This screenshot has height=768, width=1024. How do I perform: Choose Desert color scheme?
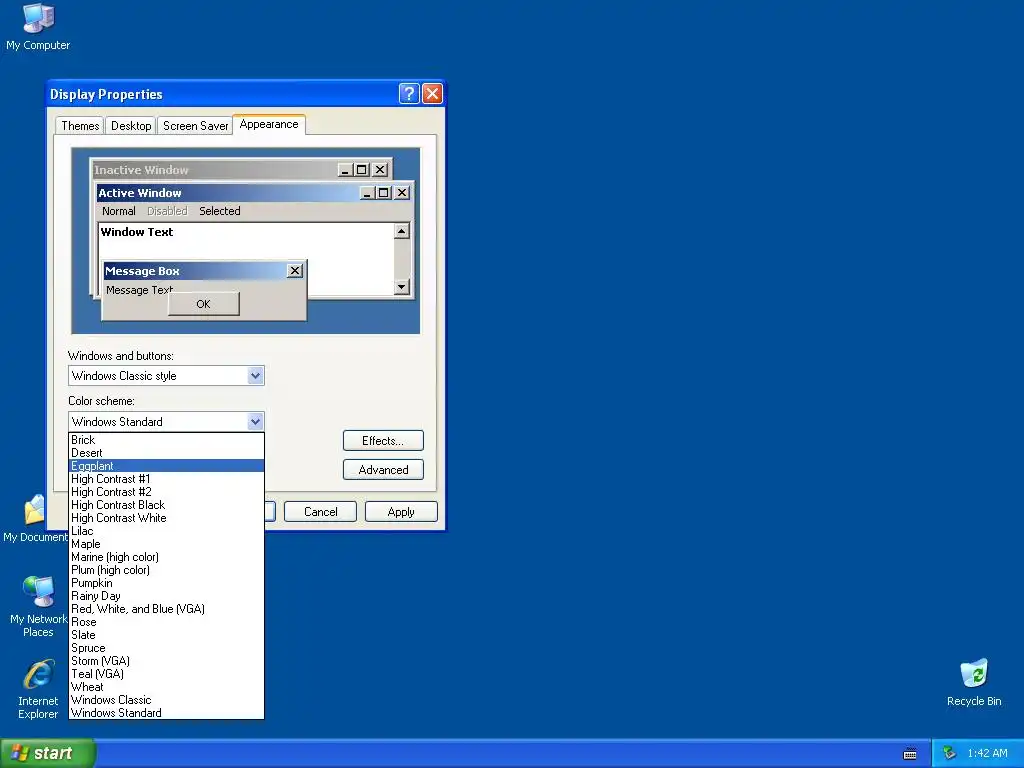pos(166,453)
